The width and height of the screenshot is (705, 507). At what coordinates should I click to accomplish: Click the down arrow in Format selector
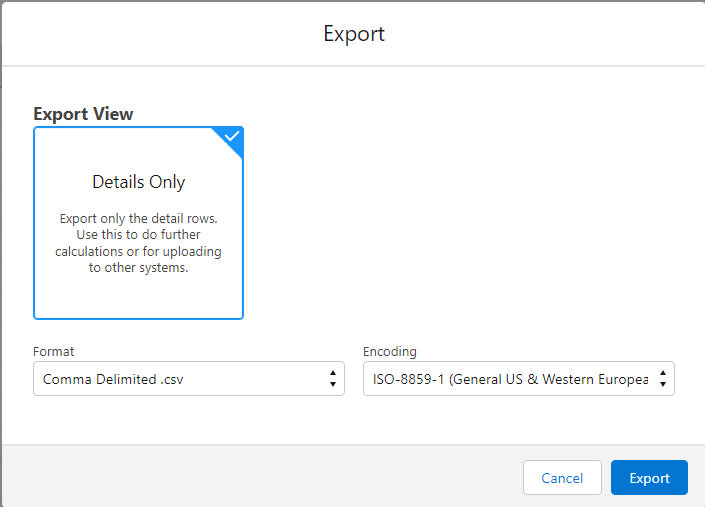point(332,385)
